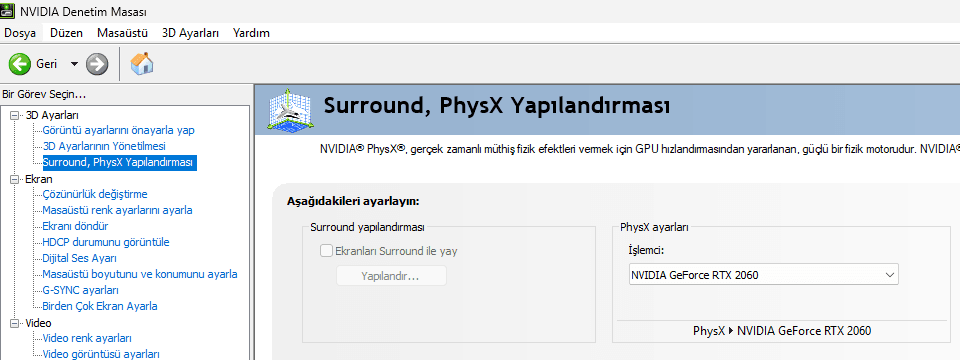960x360 pixels.
Task: Click the PhysX ayarları group label
Action: tap(654, 227)
